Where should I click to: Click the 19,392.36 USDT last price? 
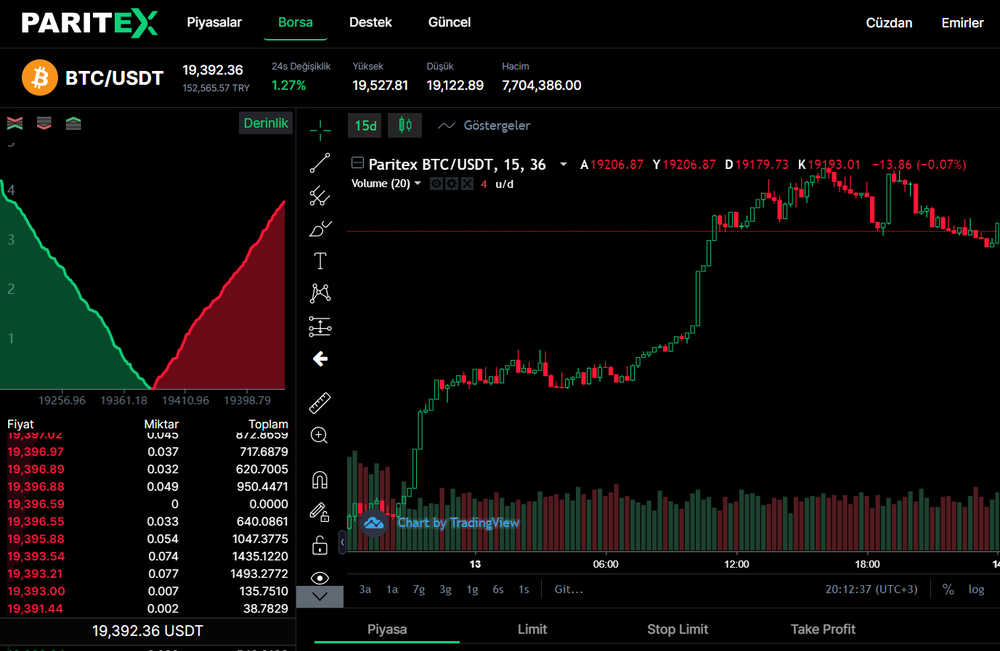pos(147,631)
